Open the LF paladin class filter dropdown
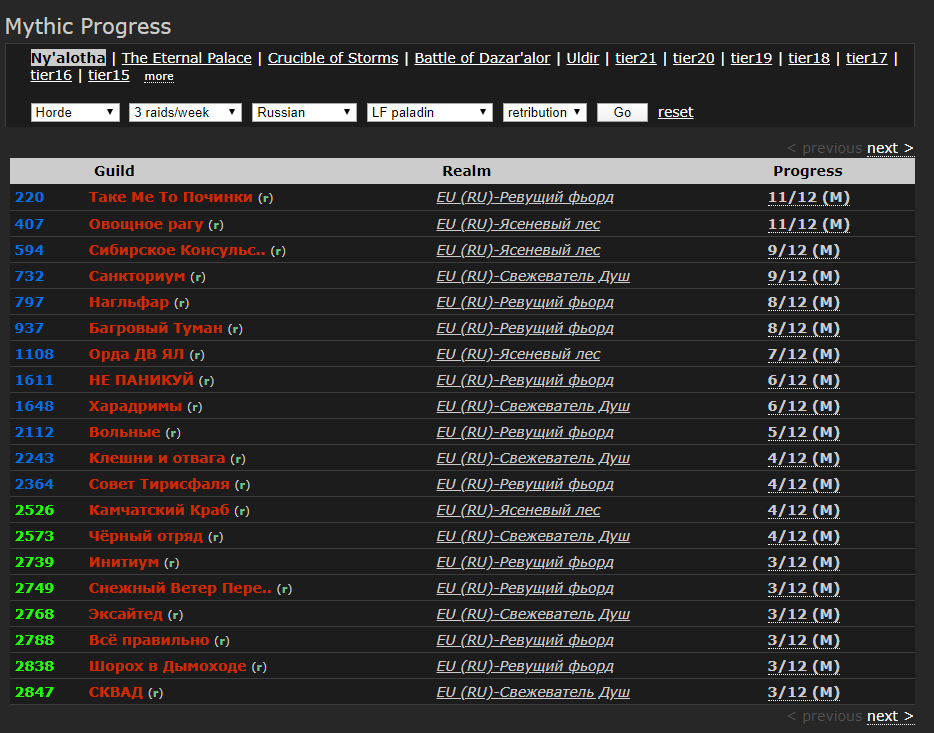This screenshot has height=733, width=934. coord(427,112)
